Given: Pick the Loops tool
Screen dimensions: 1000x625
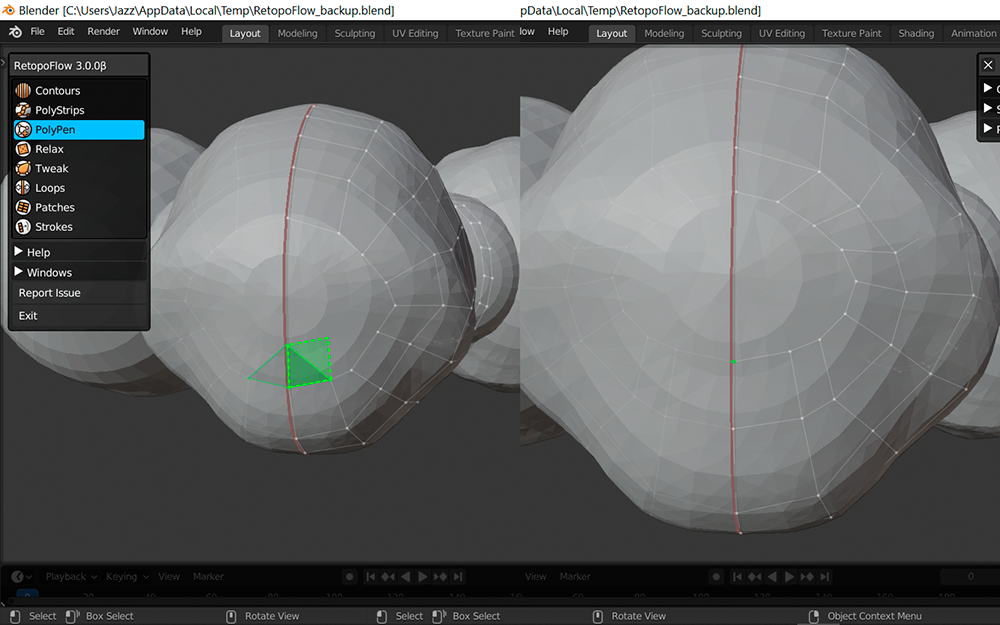Looking at the screenshot, I should [x=79, y=188].
